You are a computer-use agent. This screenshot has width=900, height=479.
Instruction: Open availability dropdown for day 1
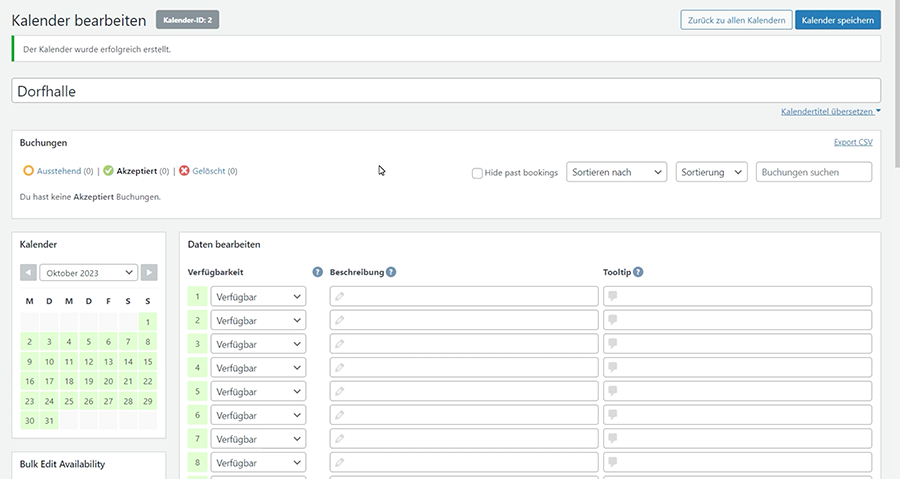click(x=258, y=297)
